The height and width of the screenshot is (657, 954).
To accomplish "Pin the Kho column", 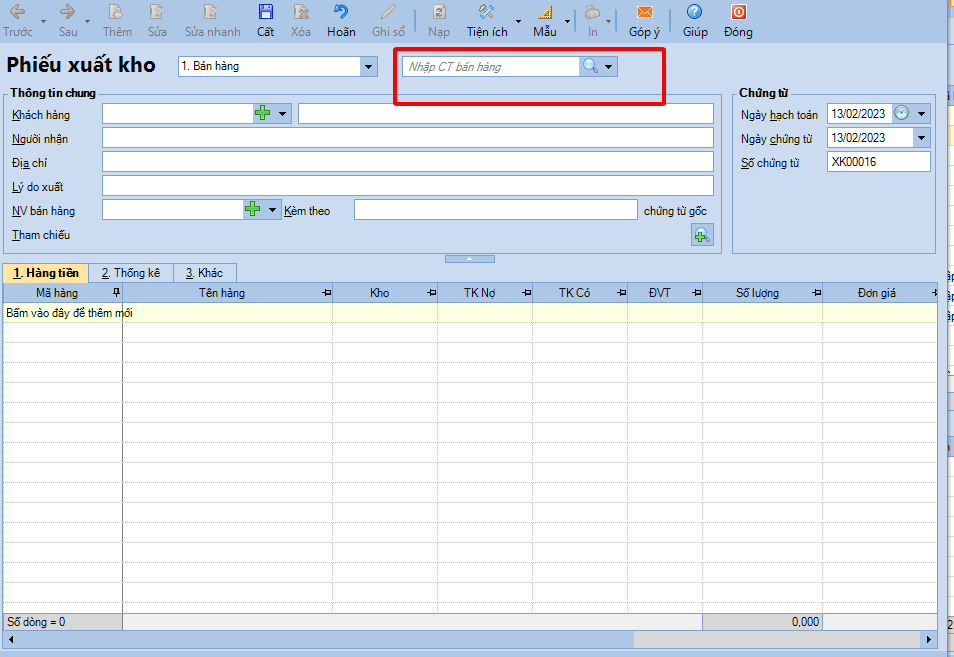I will (431, 293).
